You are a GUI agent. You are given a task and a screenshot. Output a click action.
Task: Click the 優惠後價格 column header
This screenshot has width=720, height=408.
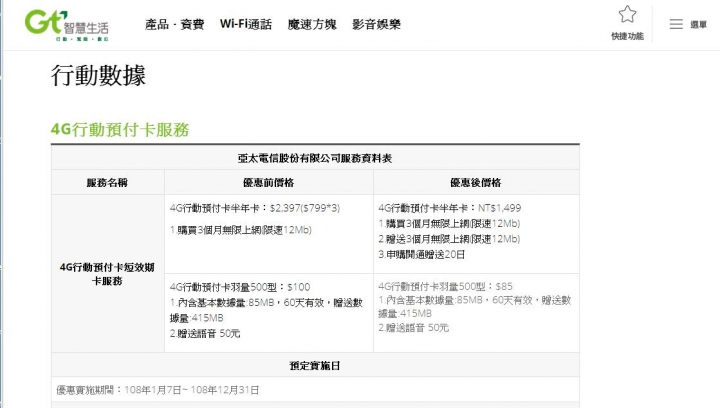tap(476, 183)
